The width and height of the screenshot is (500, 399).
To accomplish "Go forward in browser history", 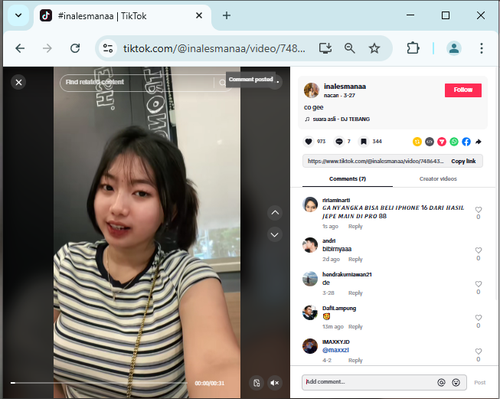I will pos(47,48).
